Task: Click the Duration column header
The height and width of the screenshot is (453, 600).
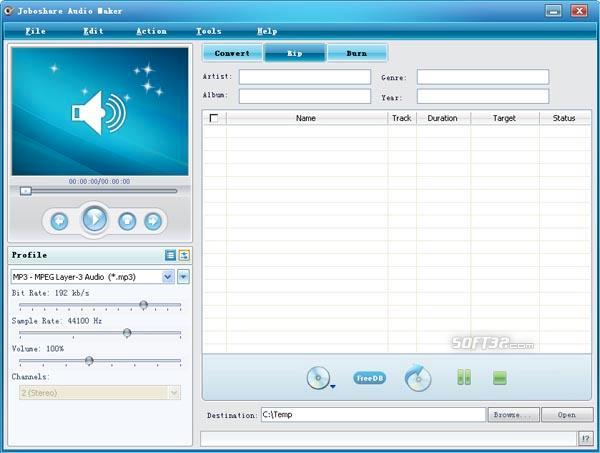Action: pyautogui.click(x=443, y=118)
